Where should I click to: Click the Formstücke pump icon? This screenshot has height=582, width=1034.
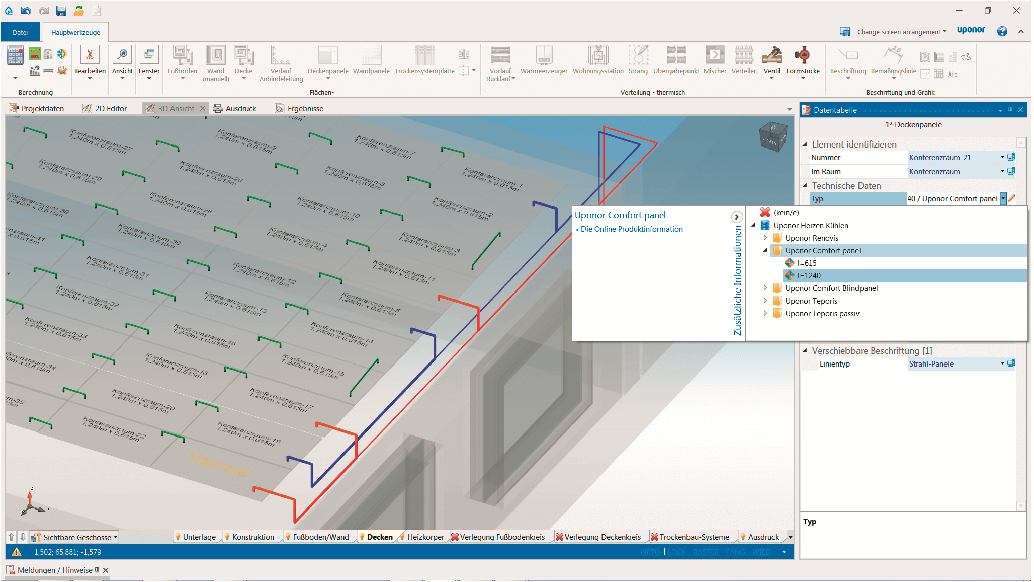pyautogui.click(x=801, y=56)
